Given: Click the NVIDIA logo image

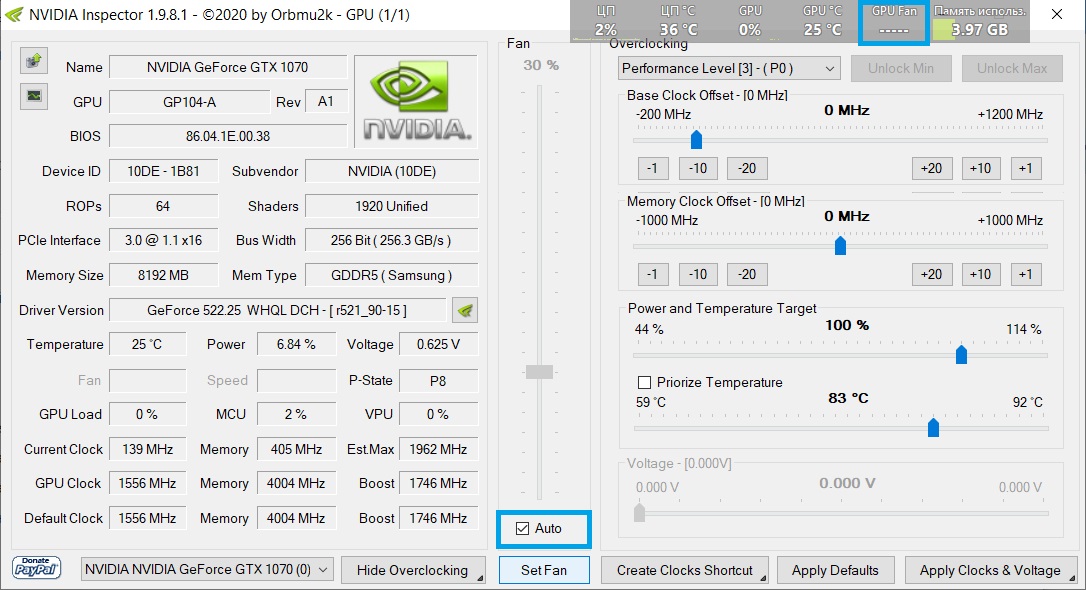Looking at the screenshot, I should pos(416,101).
